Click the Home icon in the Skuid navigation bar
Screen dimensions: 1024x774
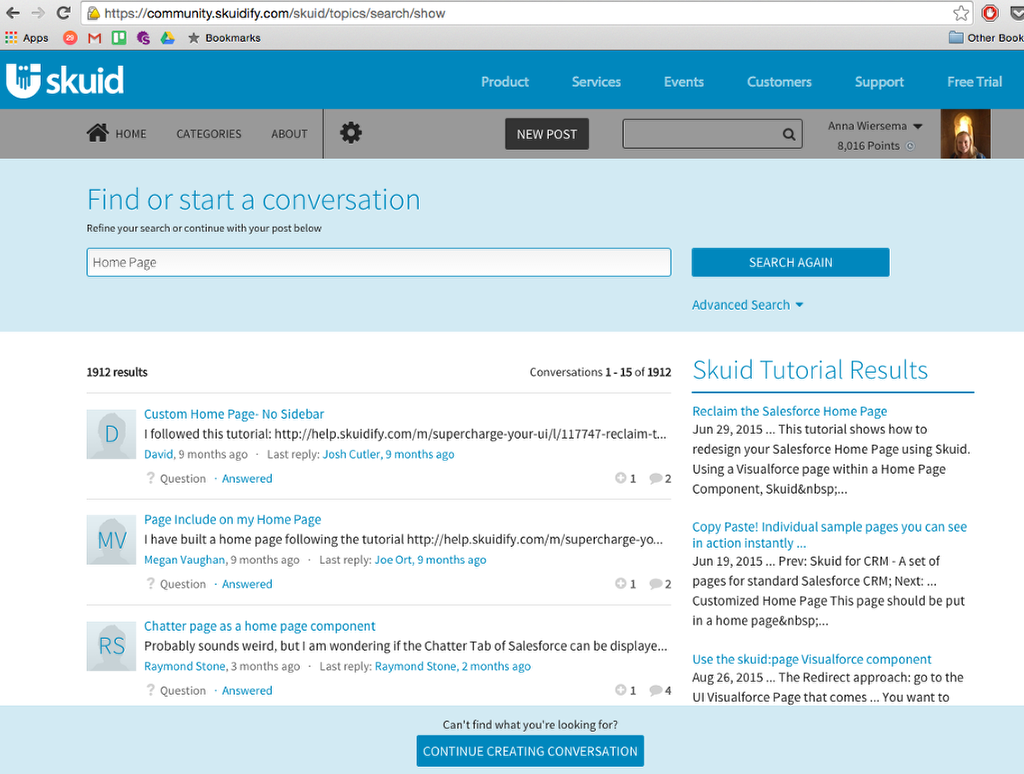coord(97,132)
